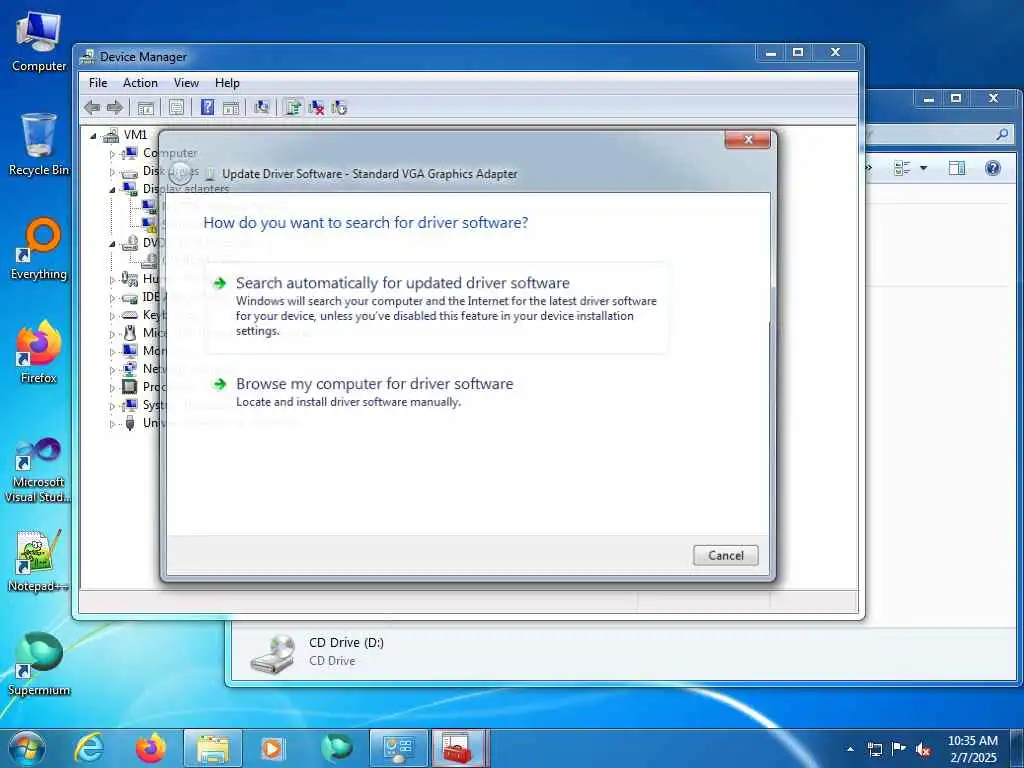Click the green arrow beside Search automatically
The width and height of the screenshot is (1024, 768).
219,283
